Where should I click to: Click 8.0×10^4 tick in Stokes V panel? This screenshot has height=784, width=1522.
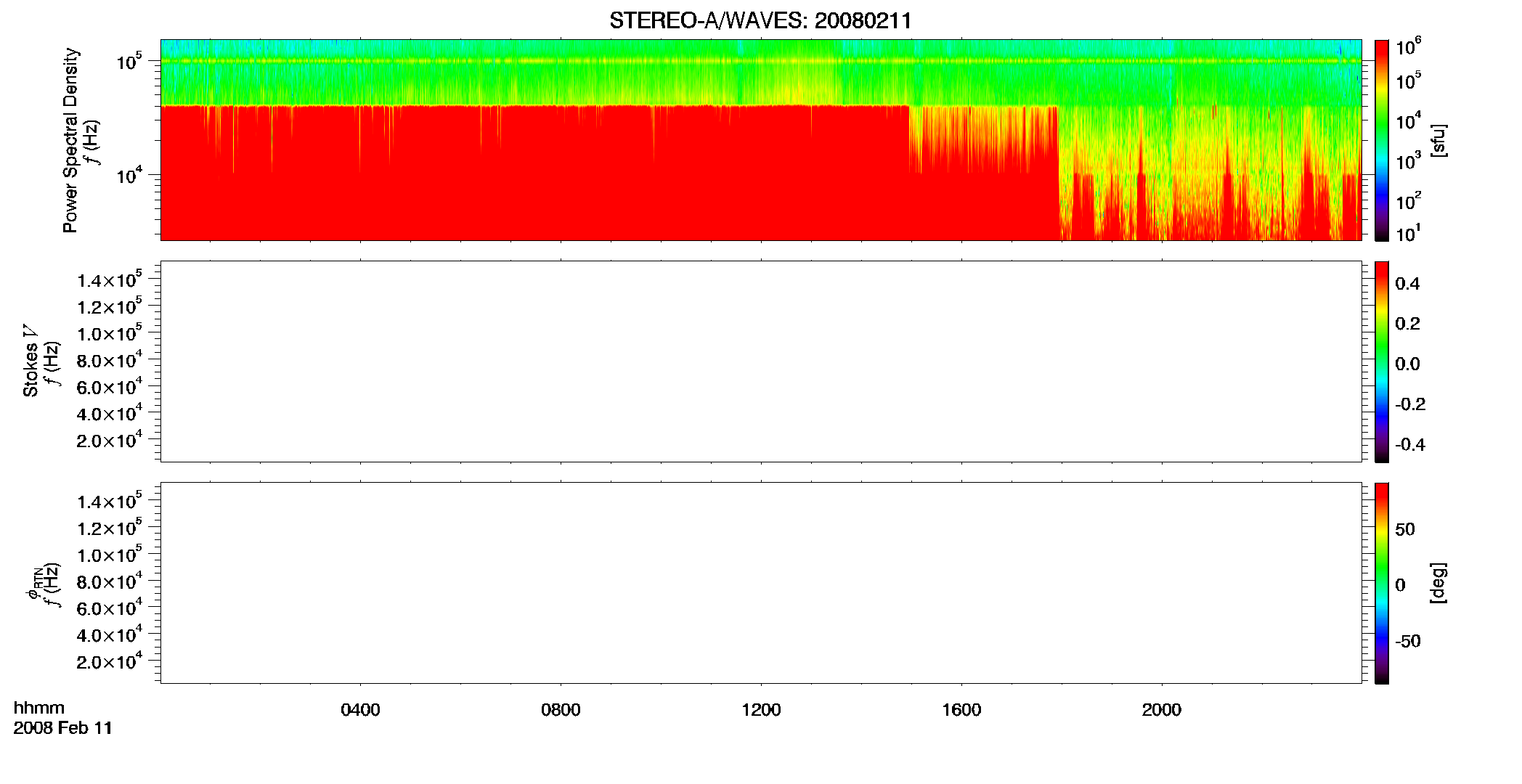pyautogui.click(x=110, y=359)
